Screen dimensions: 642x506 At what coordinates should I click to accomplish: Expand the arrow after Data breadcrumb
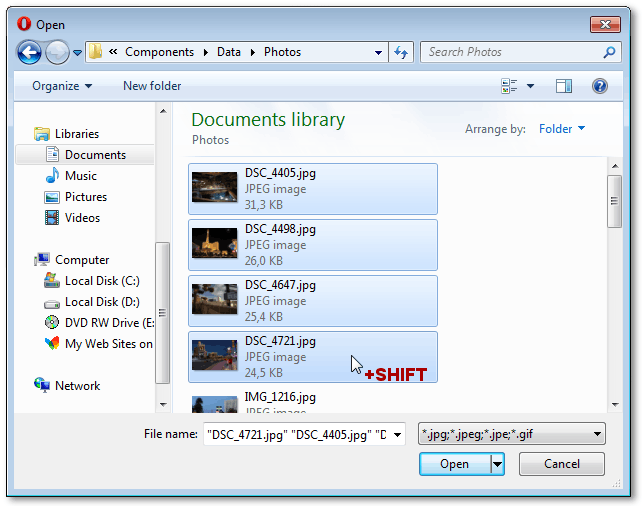253,52
